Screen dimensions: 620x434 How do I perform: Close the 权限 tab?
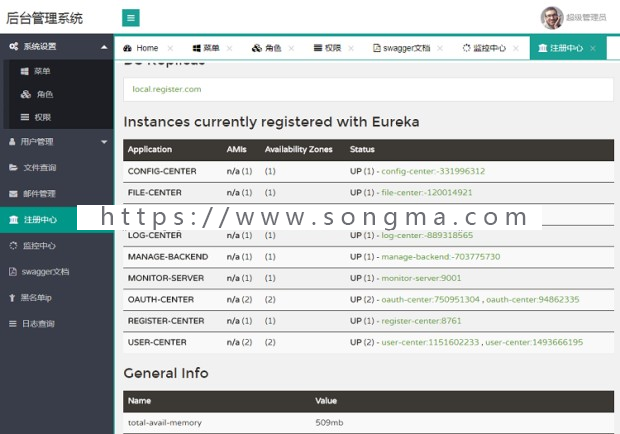(x=351, y=48)
